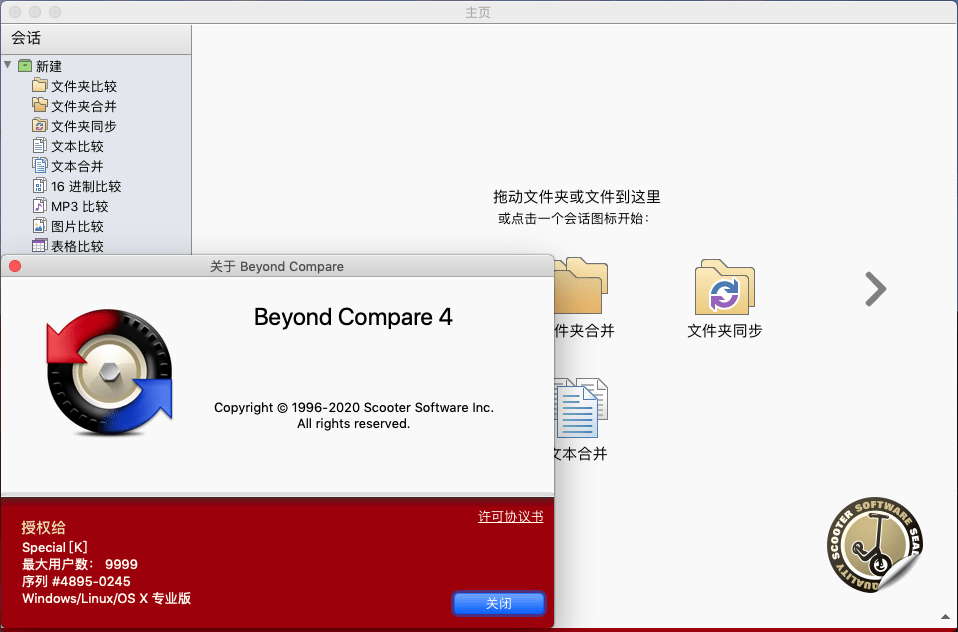This screenshot has height=632, width=958.
Task: Click the 文本合并 document icon in the sidebar
Action: click(40, 165)
